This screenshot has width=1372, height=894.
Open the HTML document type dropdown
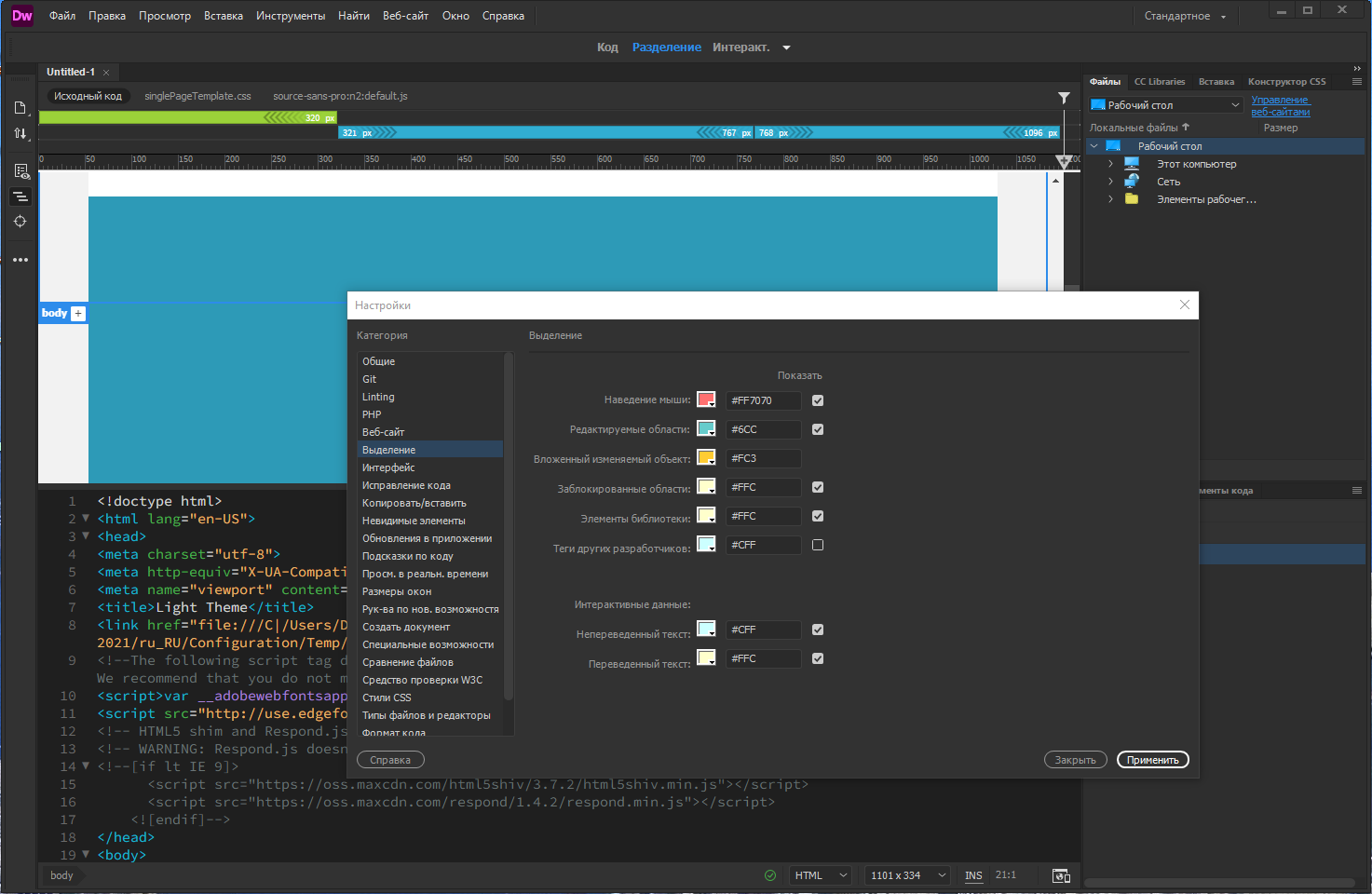(821, 875)
